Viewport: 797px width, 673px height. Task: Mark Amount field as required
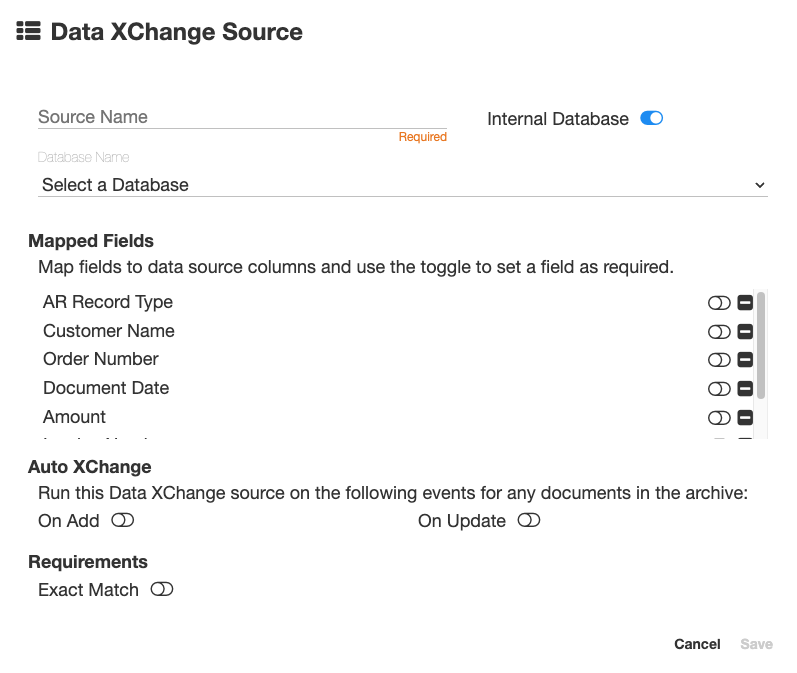[x=719, y=418]
